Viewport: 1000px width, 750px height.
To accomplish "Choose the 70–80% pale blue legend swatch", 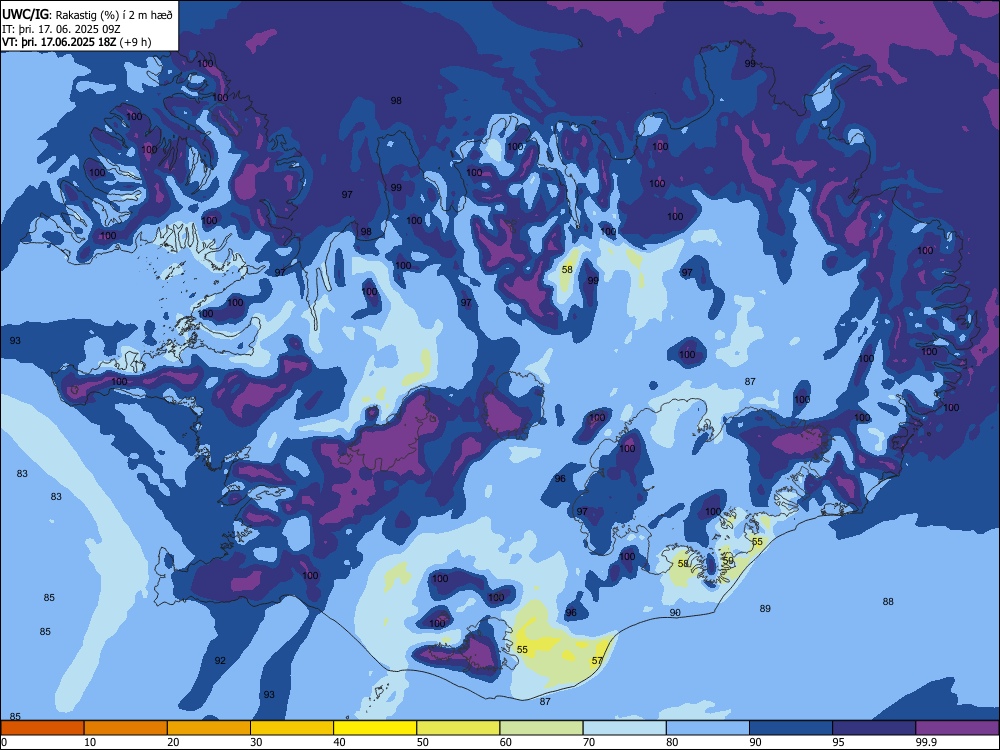I will (624, 728).
